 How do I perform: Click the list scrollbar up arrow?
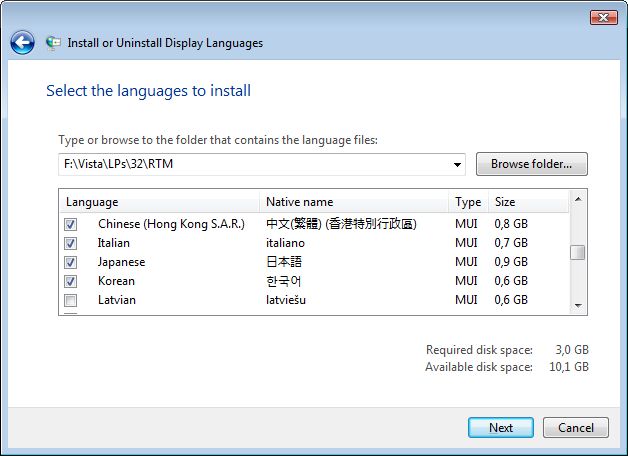click(x=578, y=199)
